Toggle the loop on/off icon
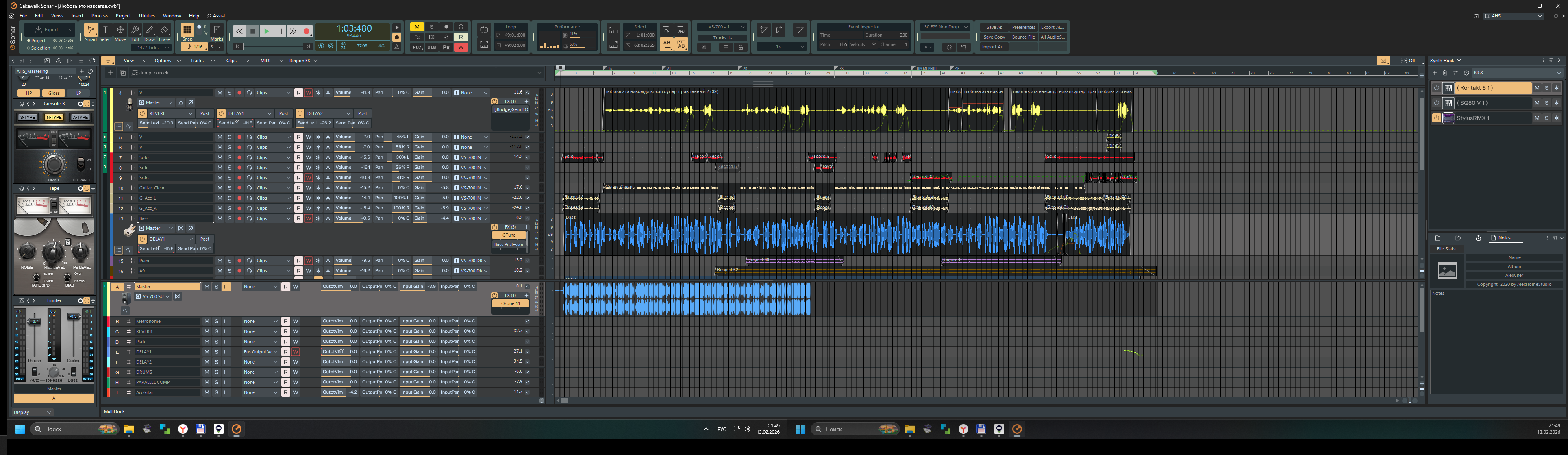 484,29
